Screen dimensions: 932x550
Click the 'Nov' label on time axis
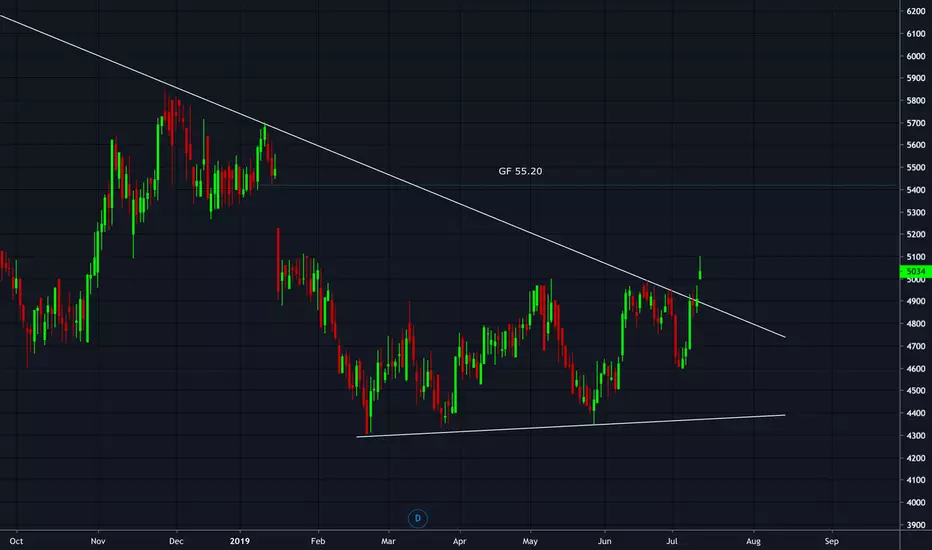pos(98,541)
